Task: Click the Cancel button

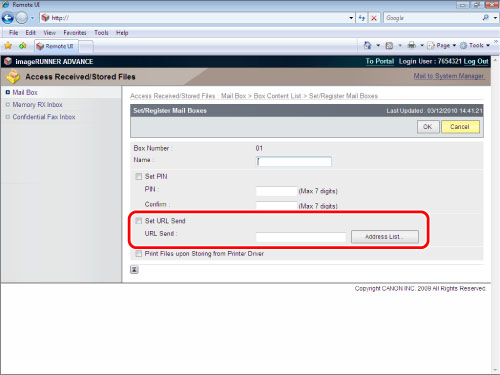Action: [460, 127]
